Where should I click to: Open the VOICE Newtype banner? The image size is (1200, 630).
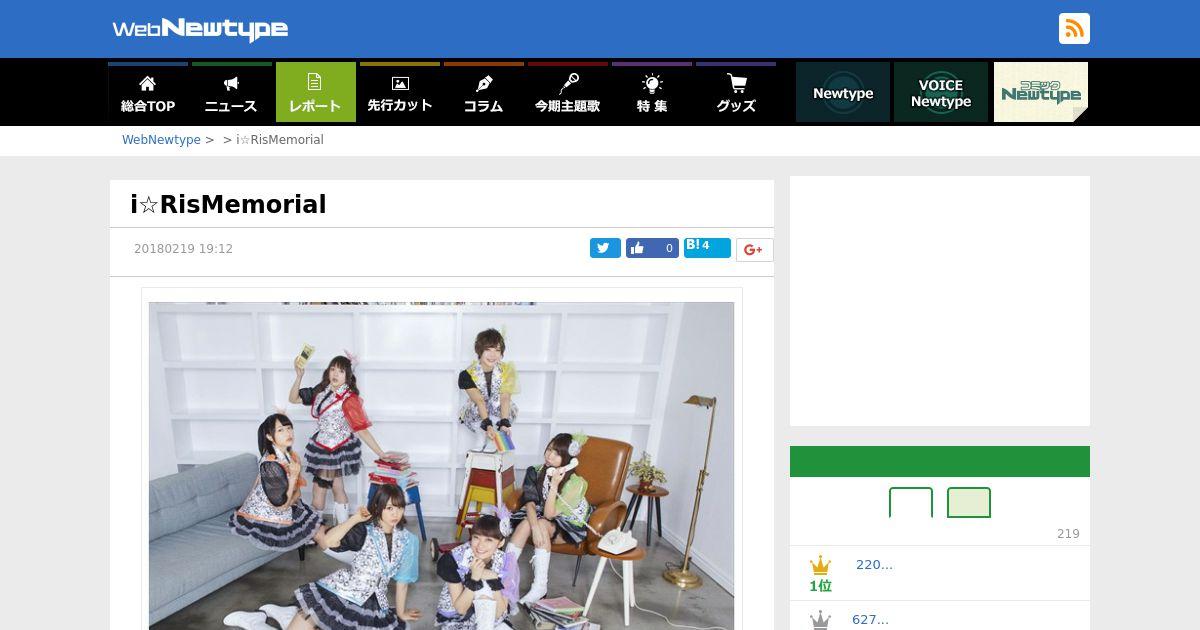[x=941, y=92]
